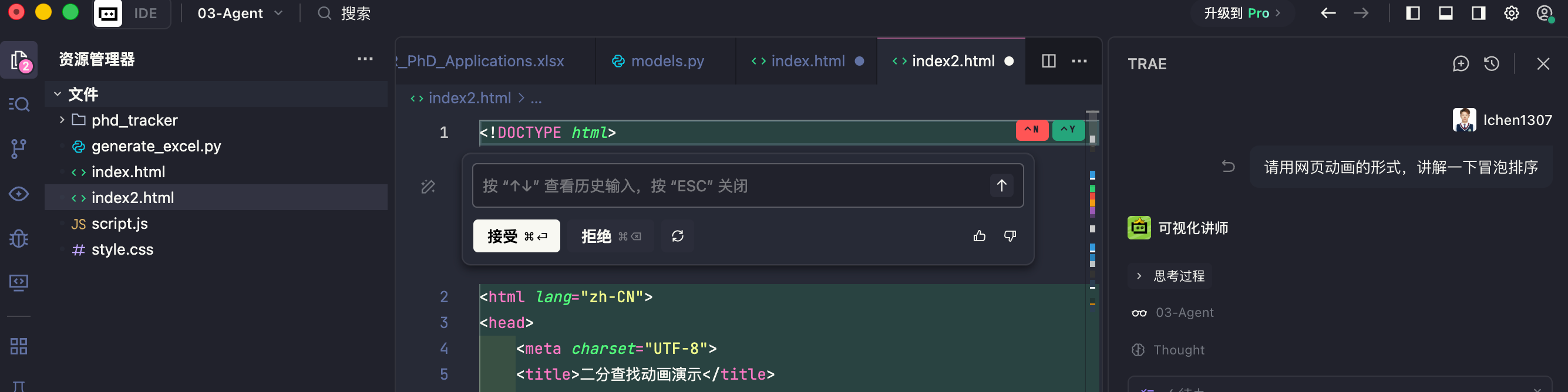Open the 03-Agent project dropdown
This screenshot has width=1568, height=392.
(x=240, y=13)
